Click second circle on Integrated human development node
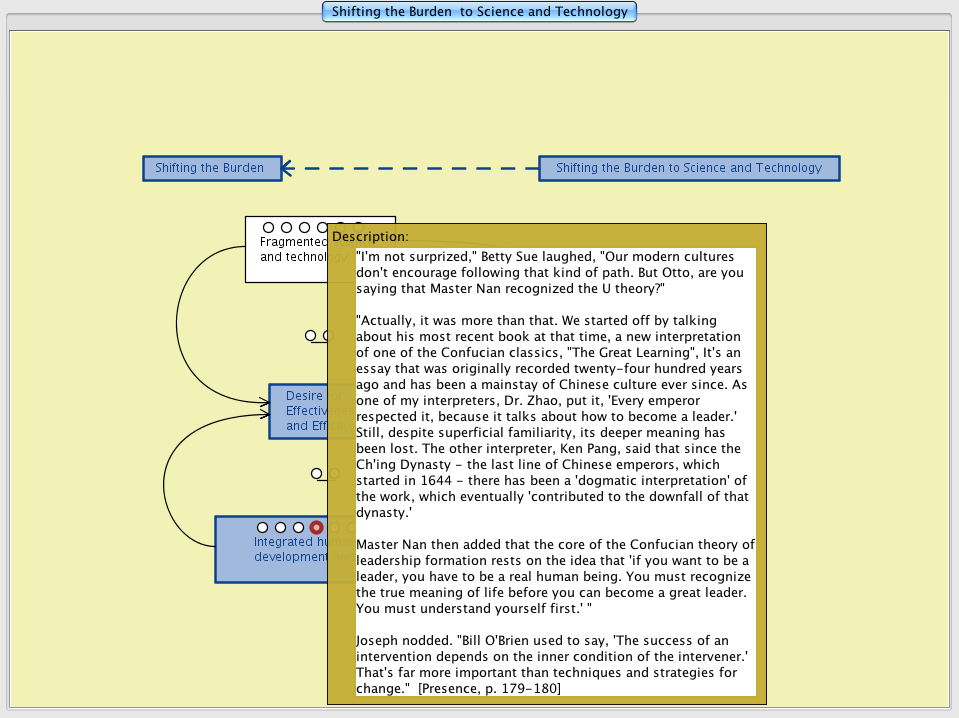 pos(280,527)
